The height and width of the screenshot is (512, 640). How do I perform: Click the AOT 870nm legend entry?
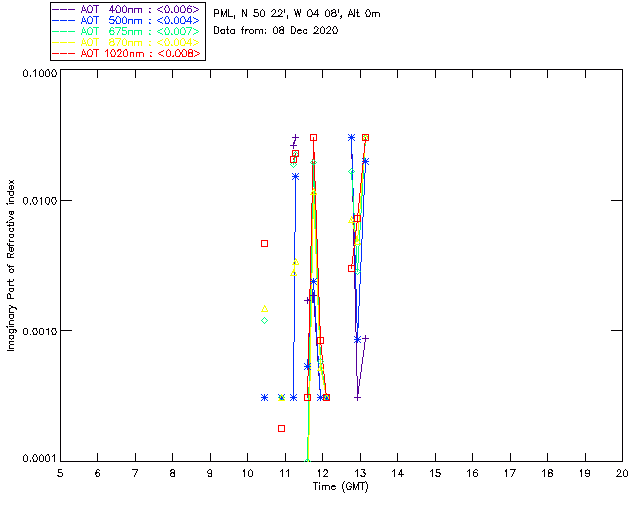127,42
